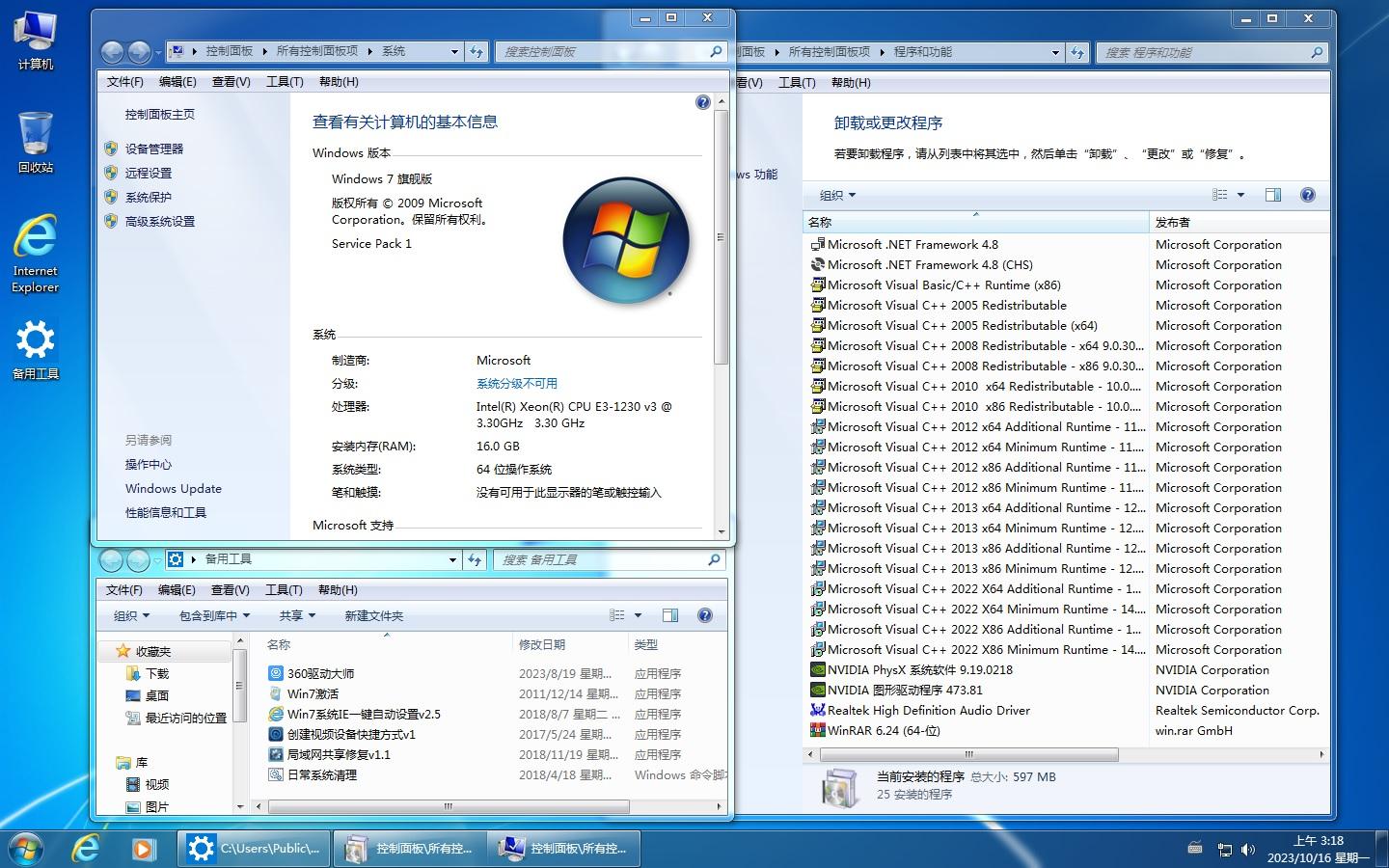Click the back arrow in 备用工具 window
The width and height of the screenshot is (1389, 868).
(x=111, y=559)
